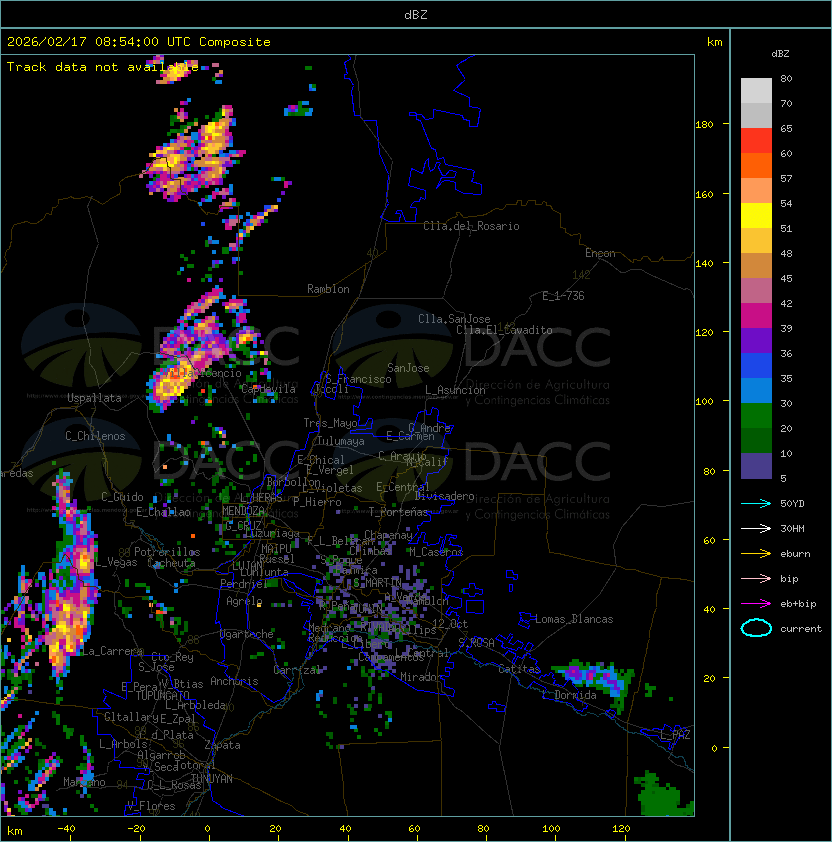Click the '30HM' legend label
The height and width of the screenshot is (842, 832).
coord(792,528)
